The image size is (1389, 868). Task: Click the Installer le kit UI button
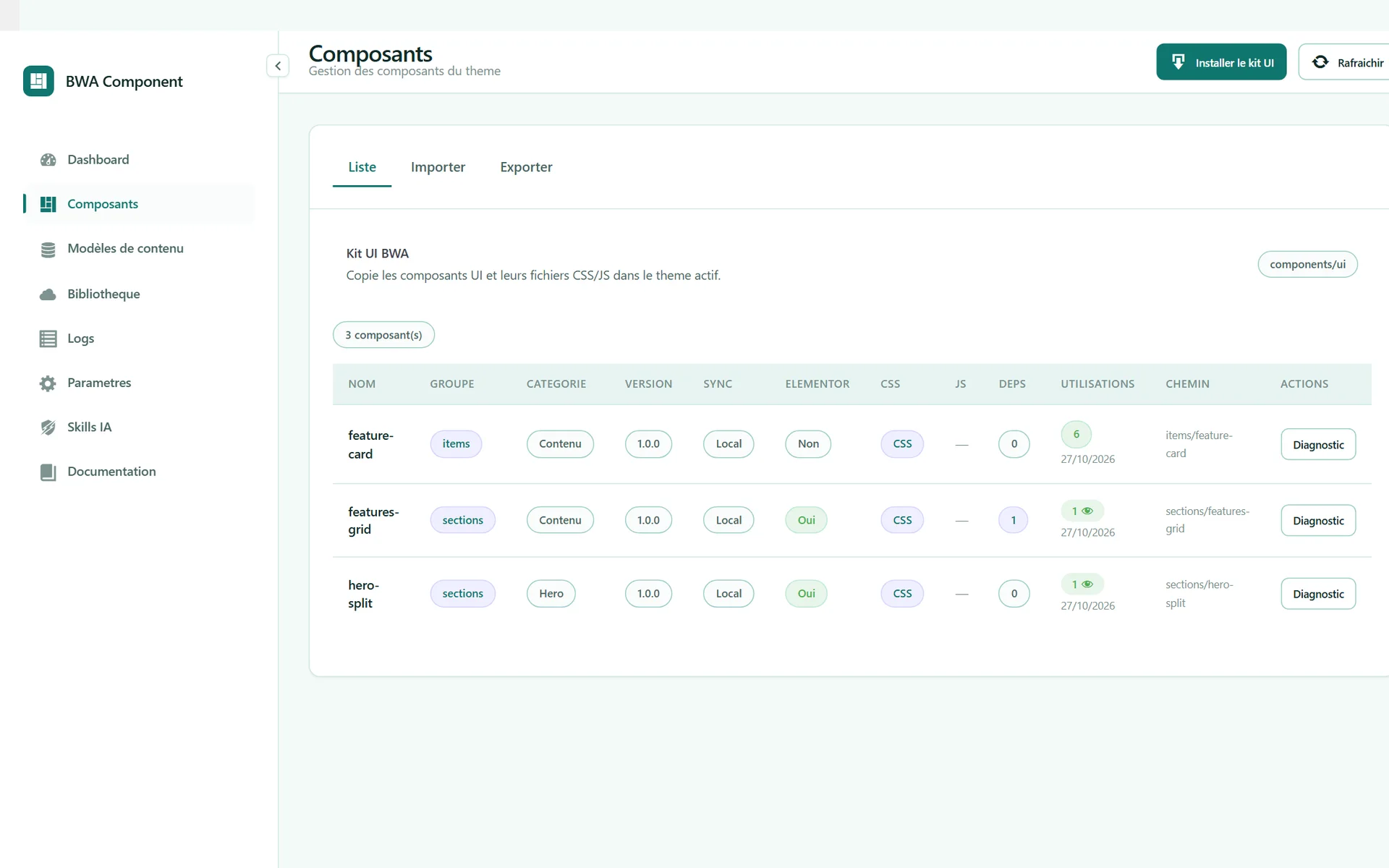pos(1221,62)
